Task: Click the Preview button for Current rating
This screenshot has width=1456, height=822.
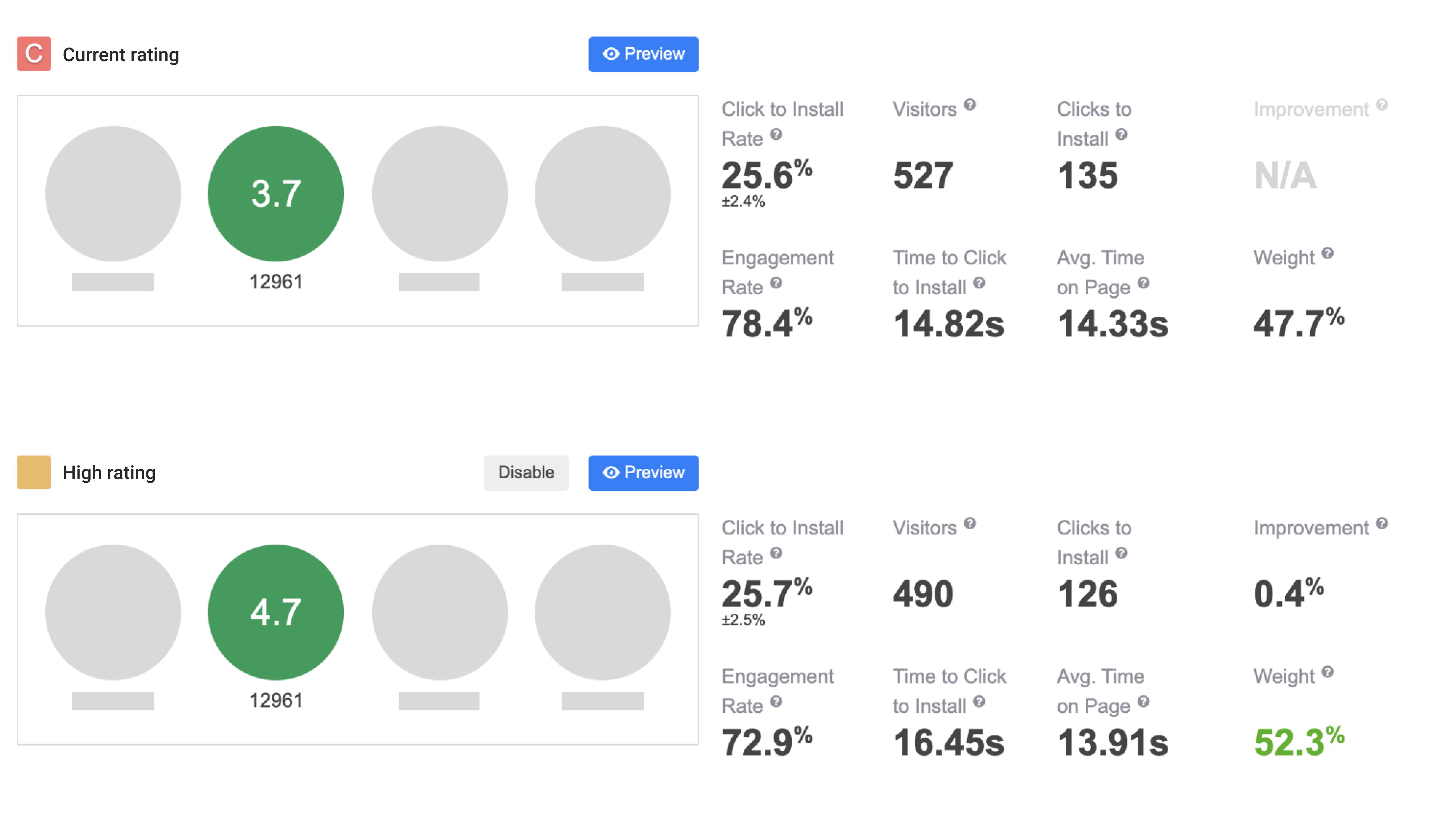Action: point(644,54)
